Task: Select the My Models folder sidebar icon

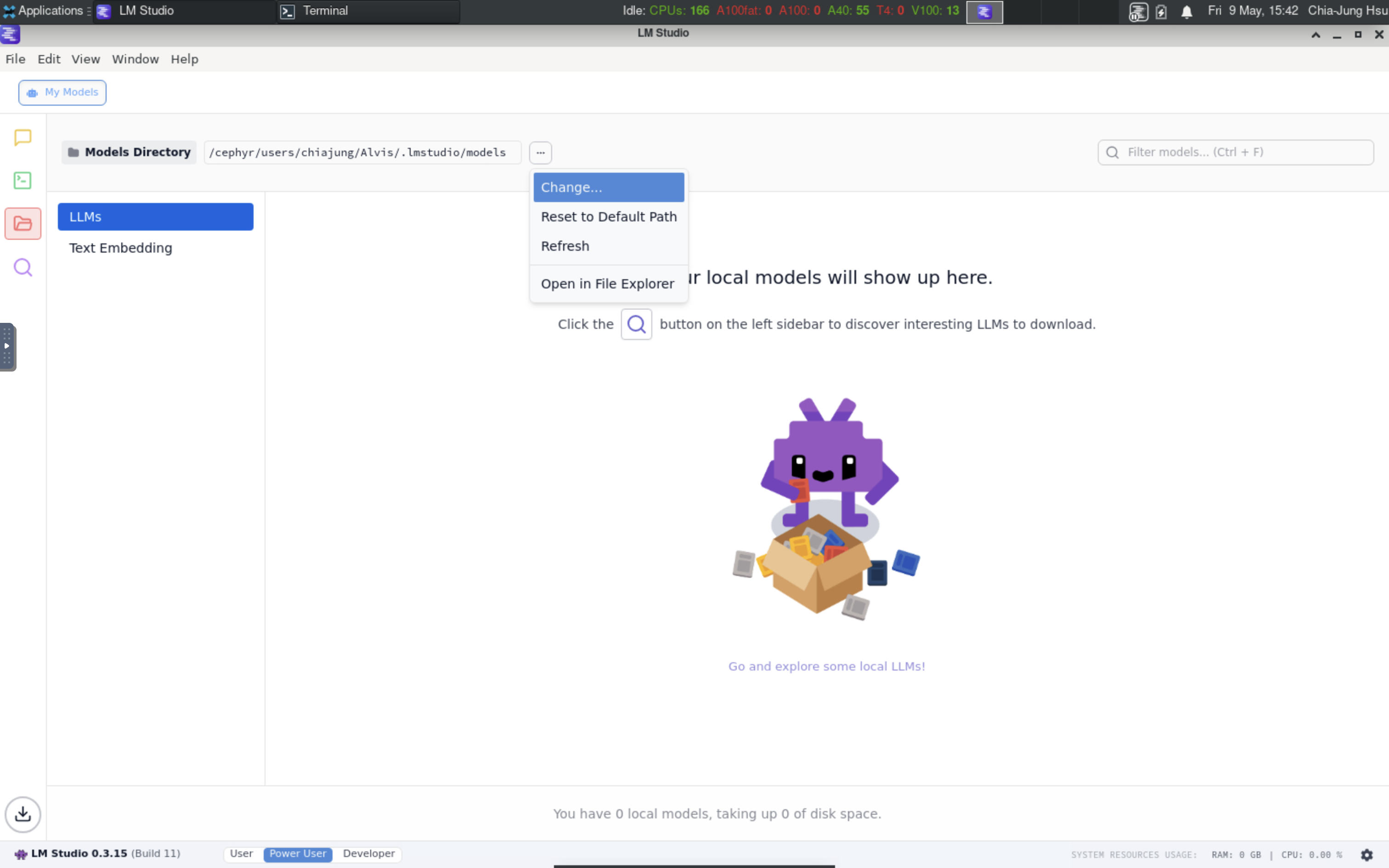Action: (23, 223)
